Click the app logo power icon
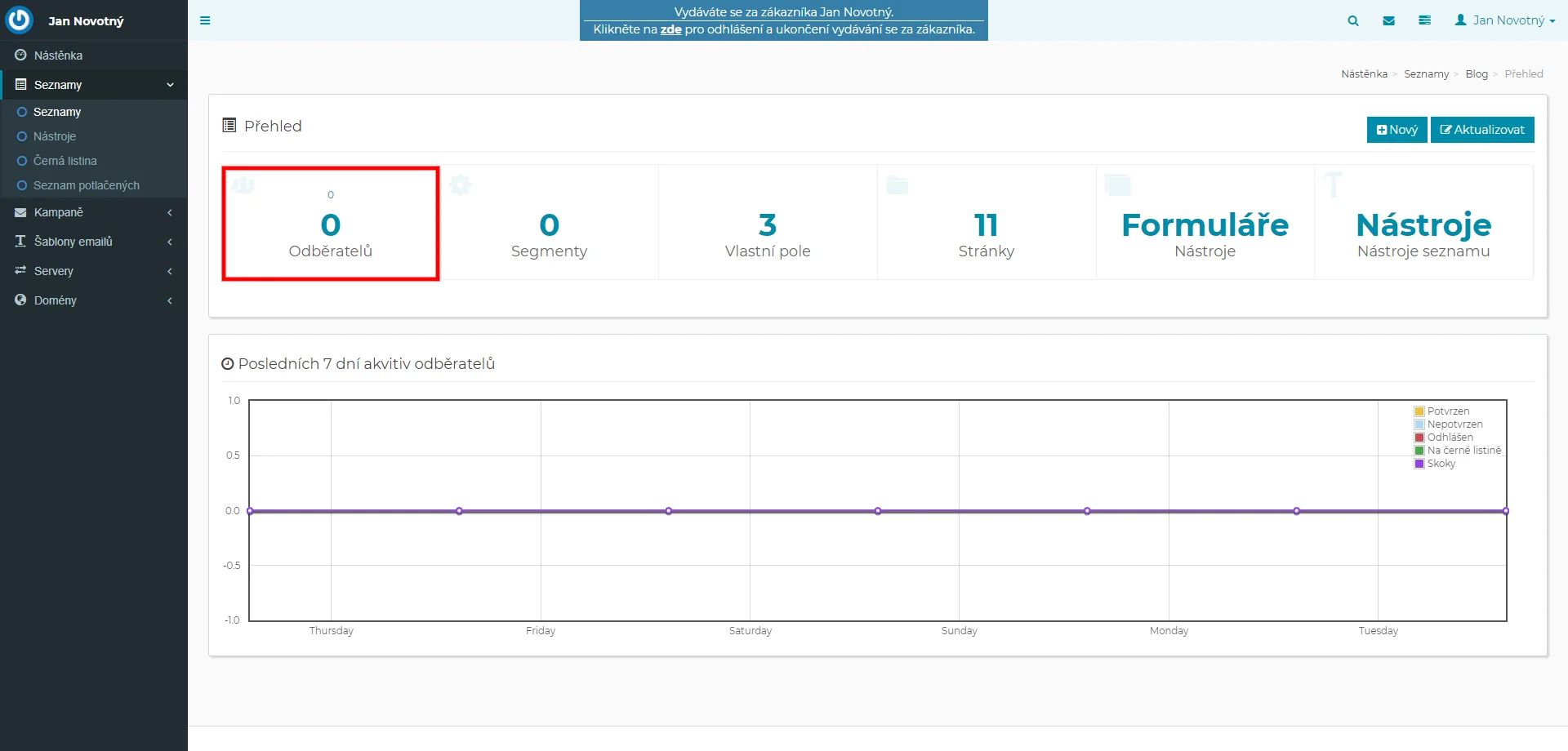Image resolution: width=1568 pixels, height=751 pixels. (x=20, y=20)
